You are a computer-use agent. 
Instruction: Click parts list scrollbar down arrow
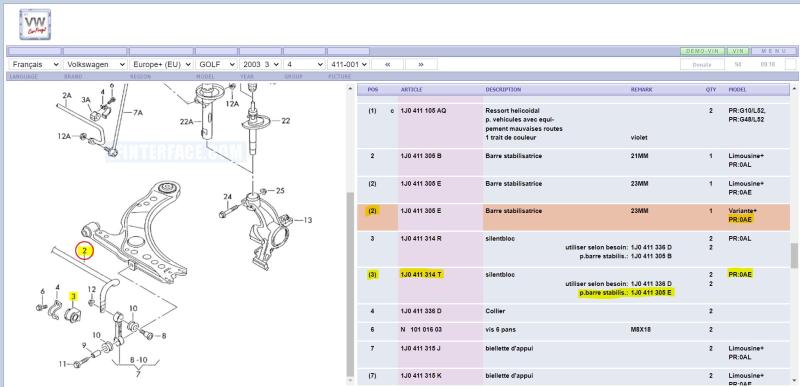pyautogui.click(x=794, y=380)
